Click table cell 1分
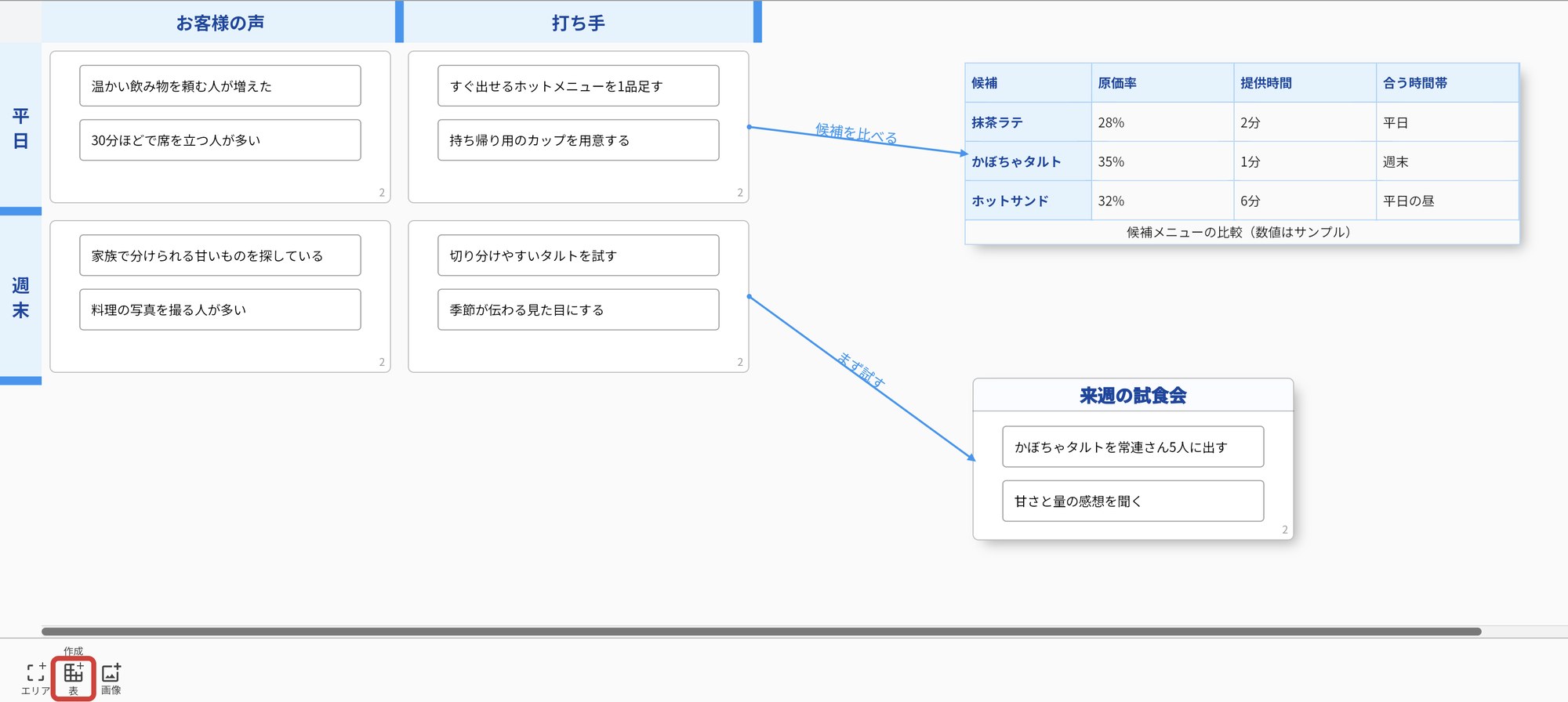This screenshot has height=702, width=1568. pos(1305,161)
